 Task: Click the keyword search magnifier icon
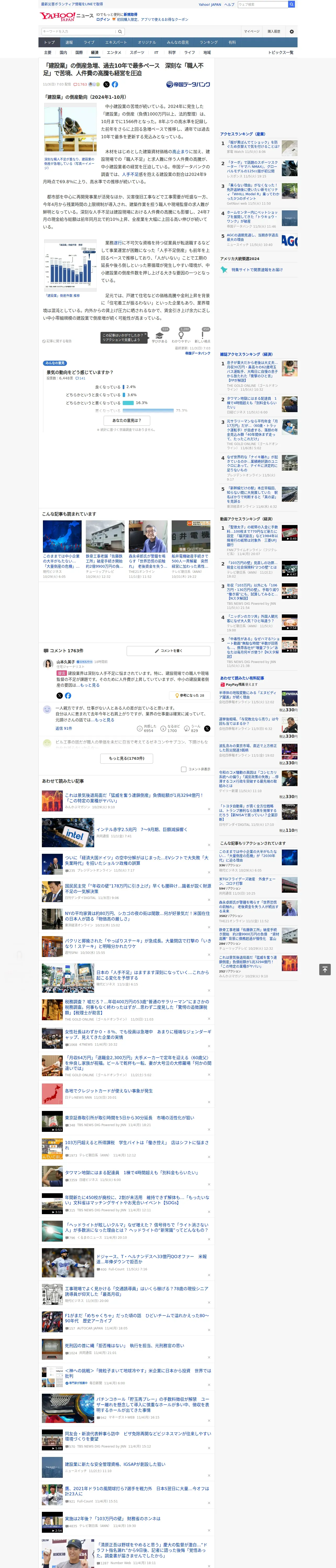coord(120,32)
